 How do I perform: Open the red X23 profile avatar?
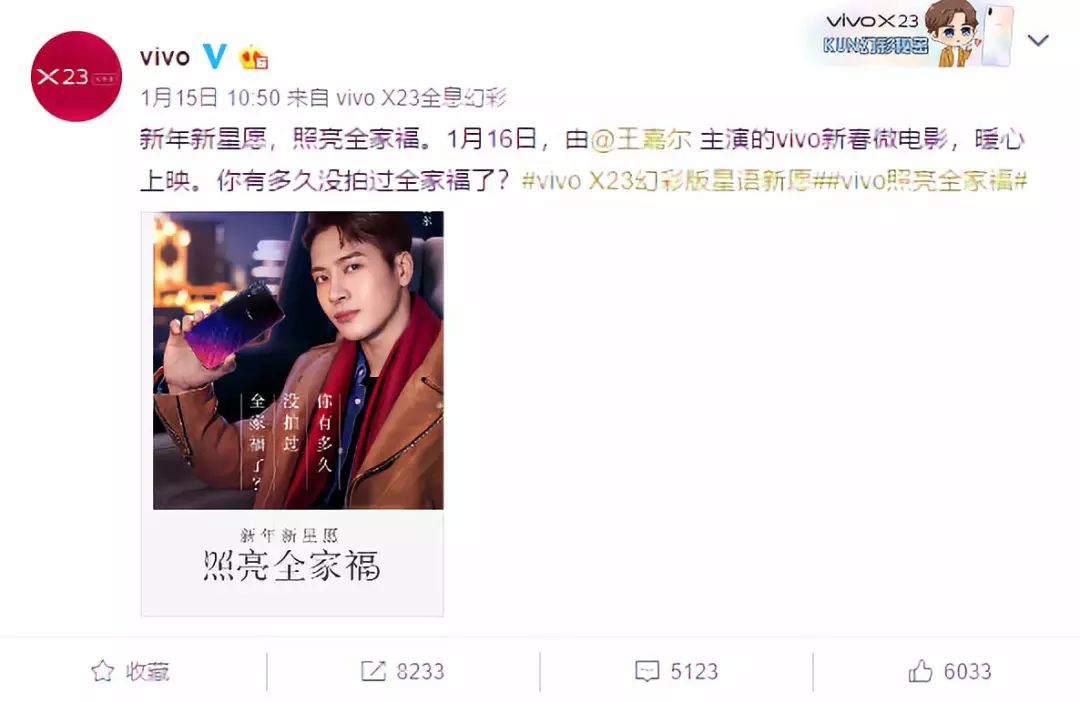(x=76, y=76)
